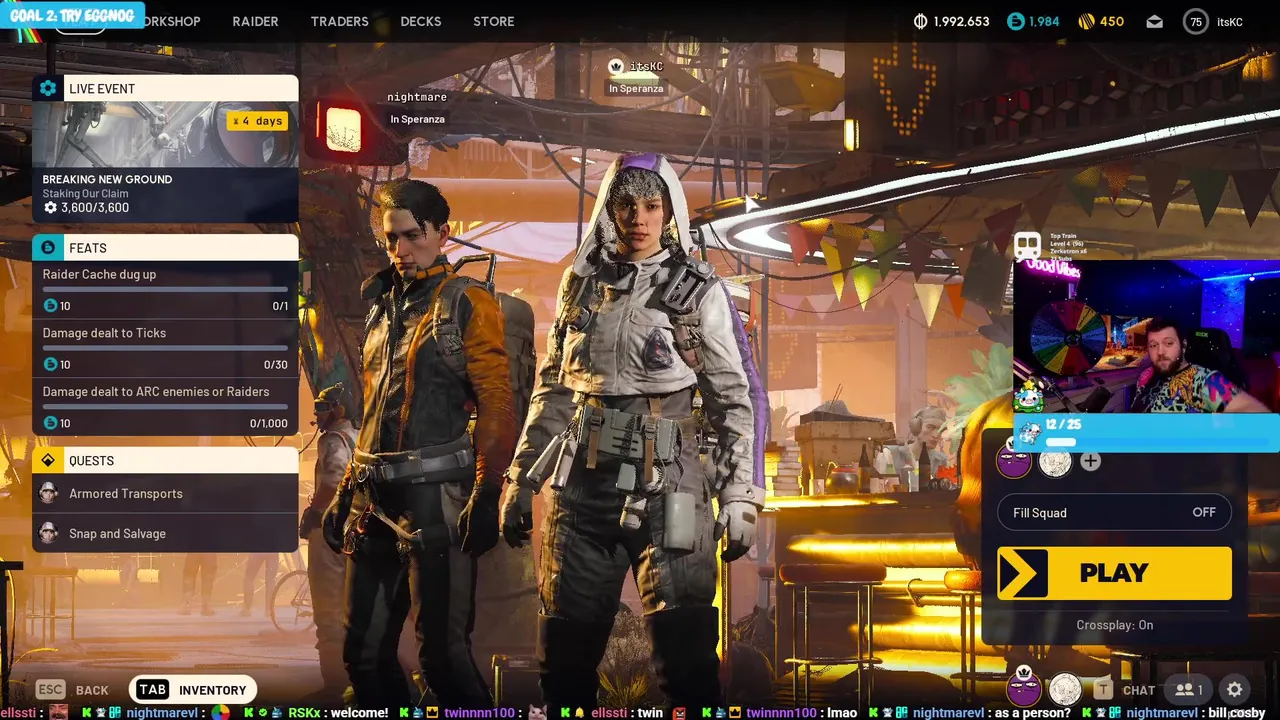Click the itsKC In Speranza nameplate
1280x720 pixels.
(x=636, y=77)
